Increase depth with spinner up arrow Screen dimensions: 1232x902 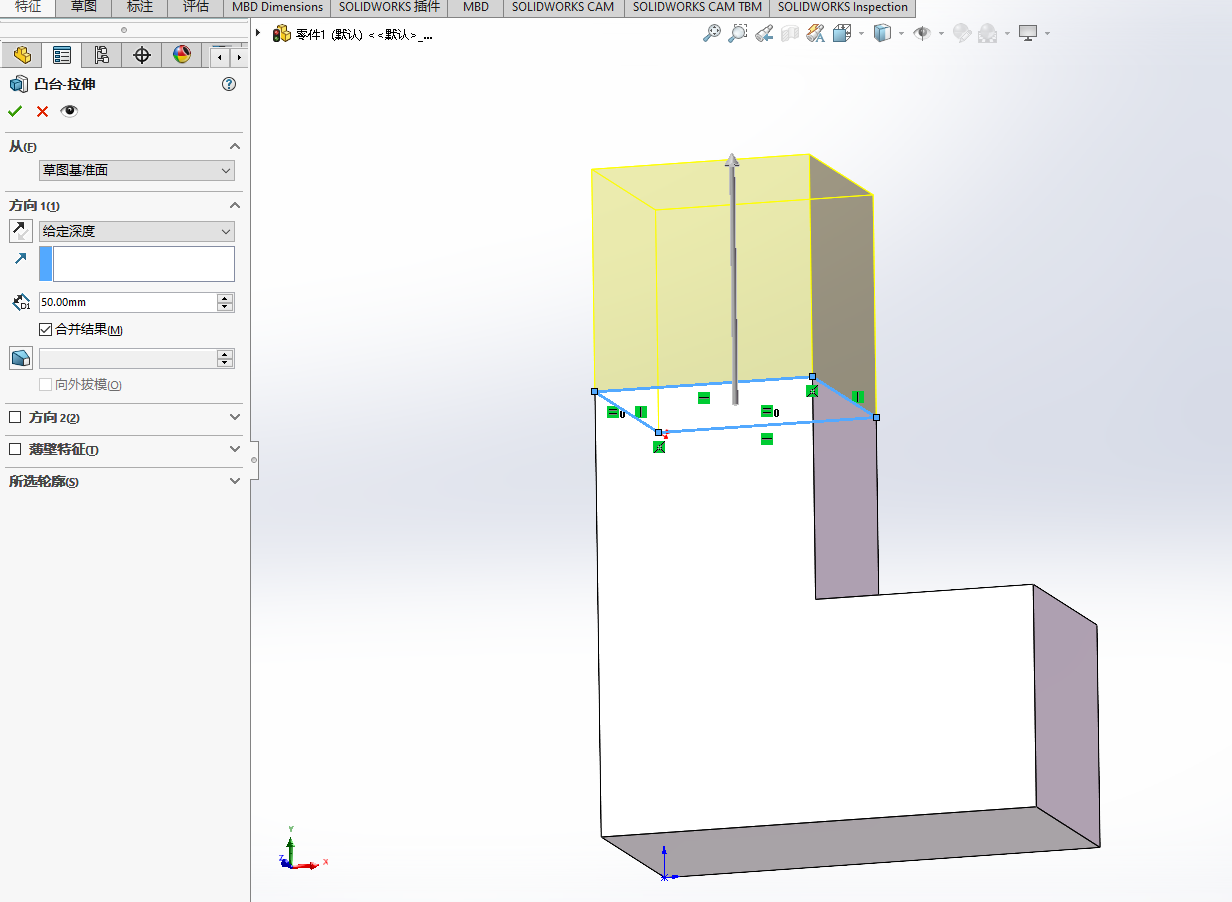[x=225, y=297]
